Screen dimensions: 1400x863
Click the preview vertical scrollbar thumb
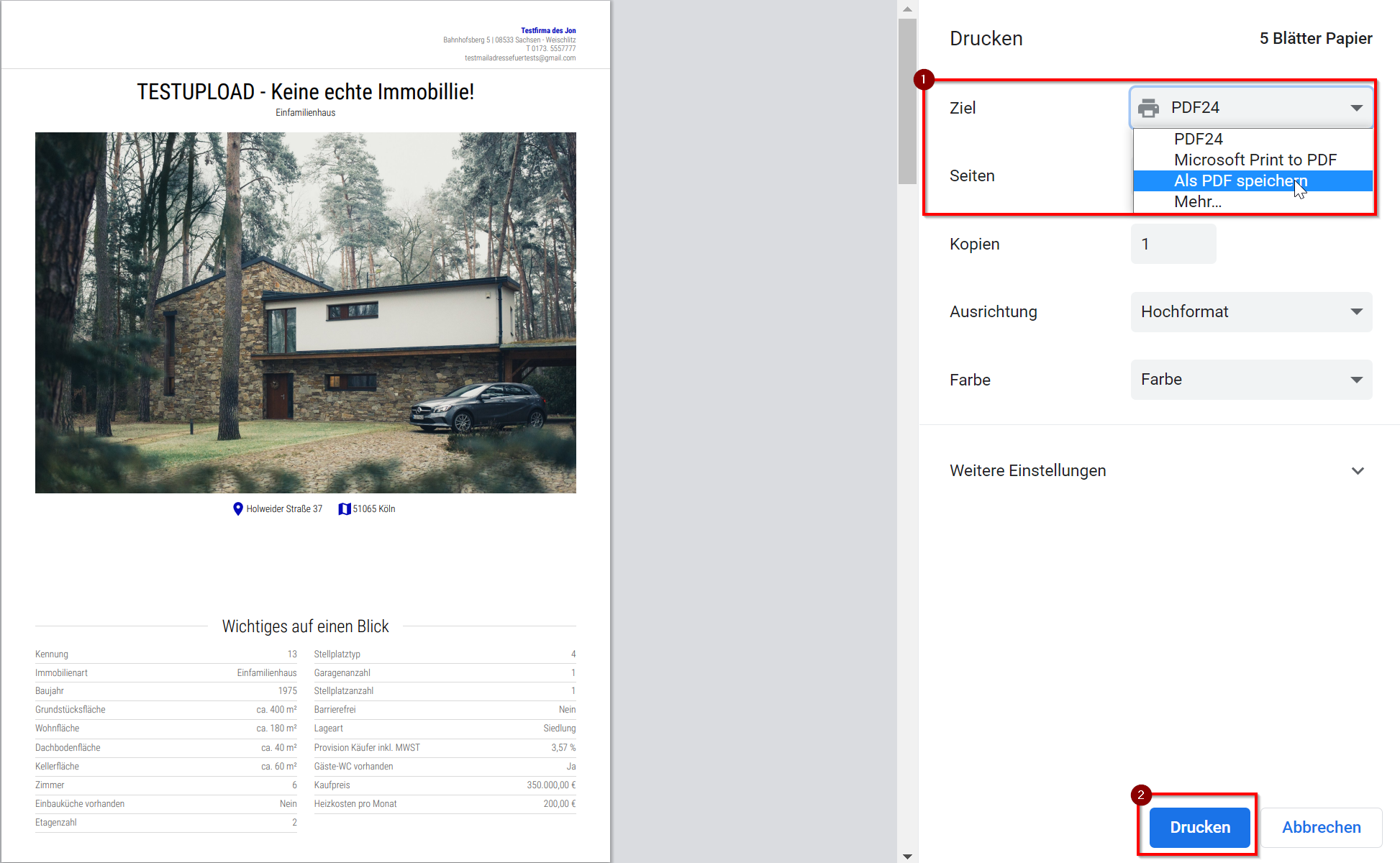(x=907, y=101)
